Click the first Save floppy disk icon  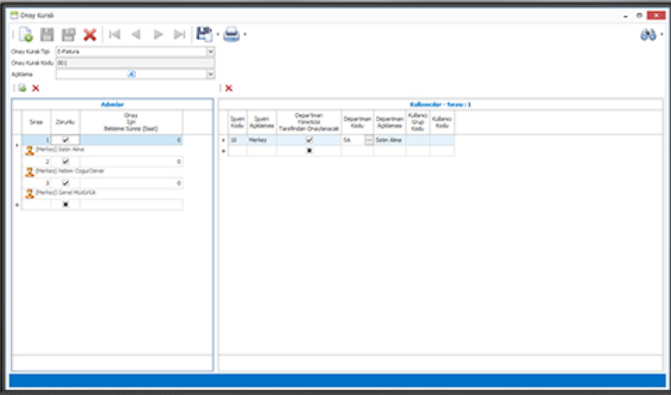click(x=47, y=35)
